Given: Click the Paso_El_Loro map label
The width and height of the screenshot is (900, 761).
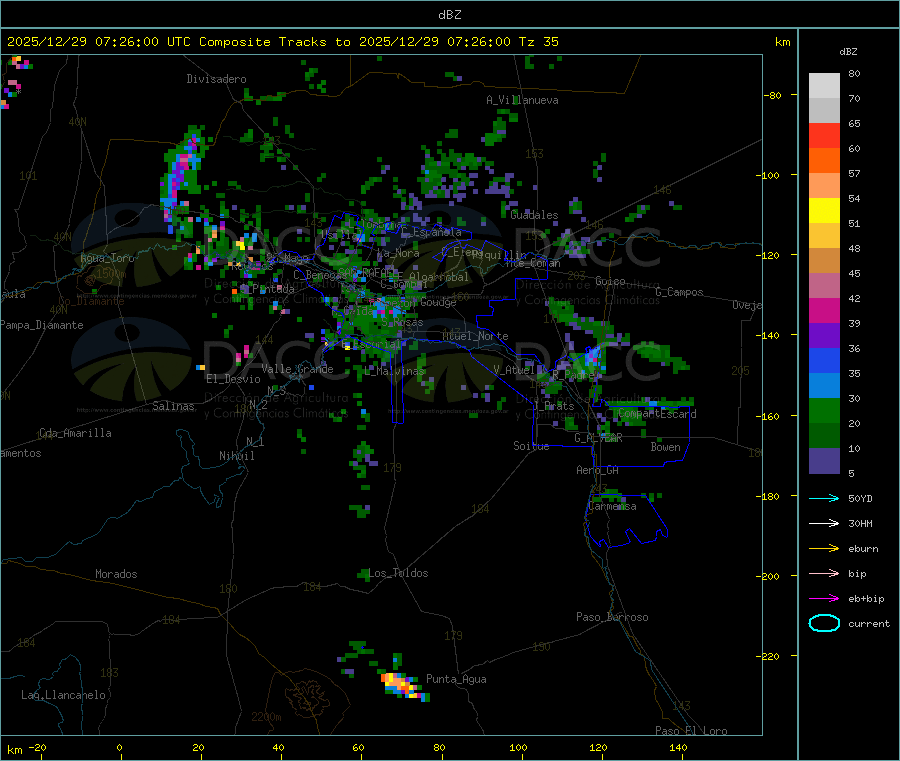Looking at the screenshot, I should [x=691, y=731].
